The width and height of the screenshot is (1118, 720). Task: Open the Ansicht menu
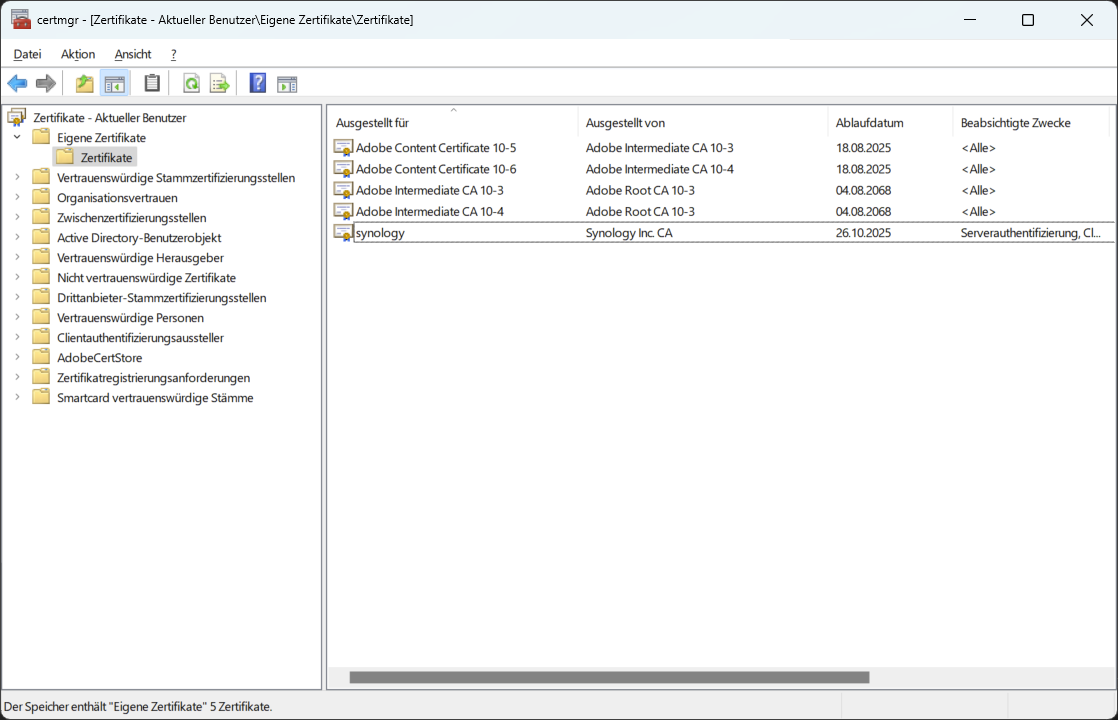(x=133, y=54)
